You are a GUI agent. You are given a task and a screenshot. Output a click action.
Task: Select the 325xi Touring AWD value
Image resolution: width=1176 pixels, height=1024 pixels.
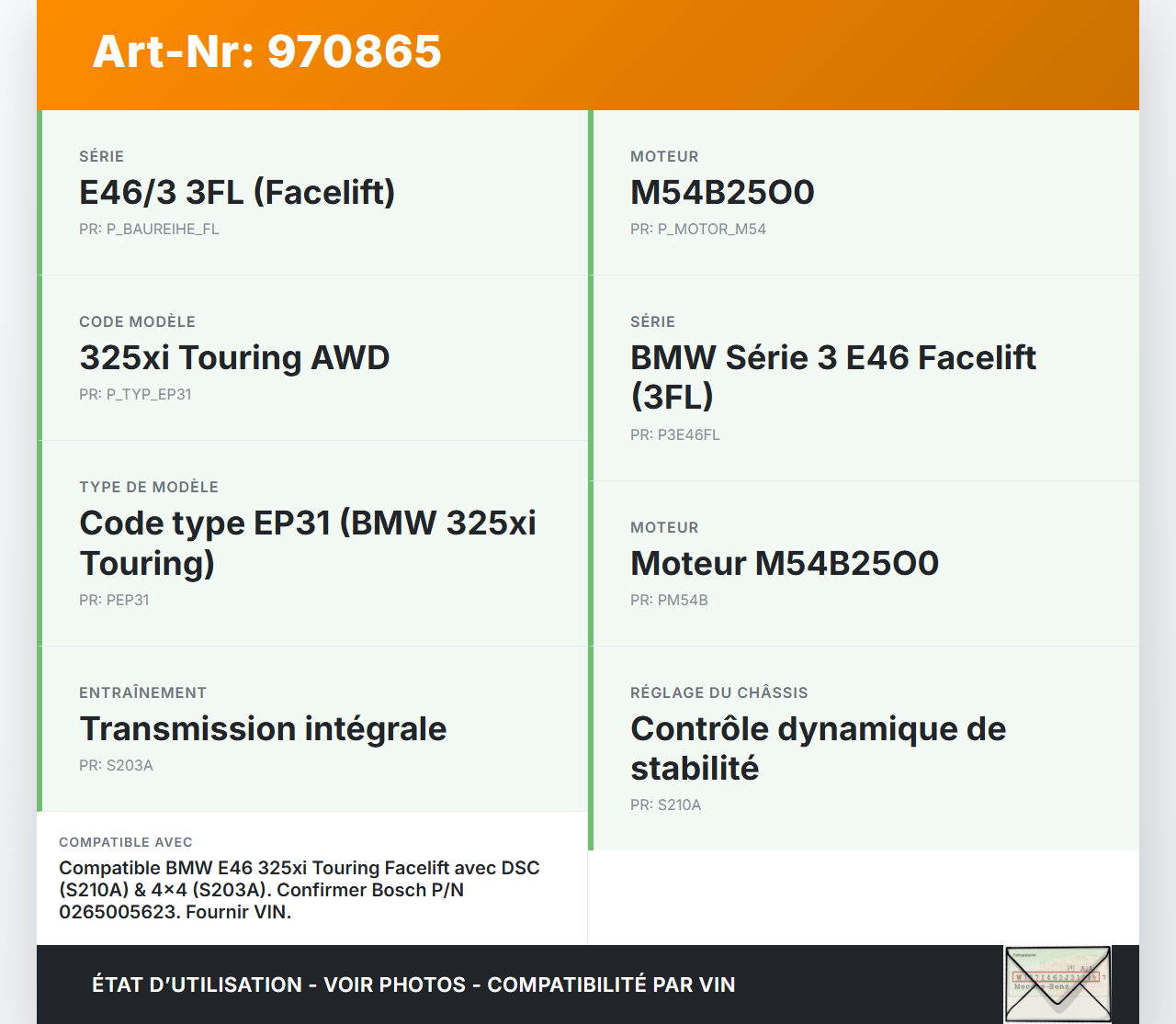pos(234,357)
